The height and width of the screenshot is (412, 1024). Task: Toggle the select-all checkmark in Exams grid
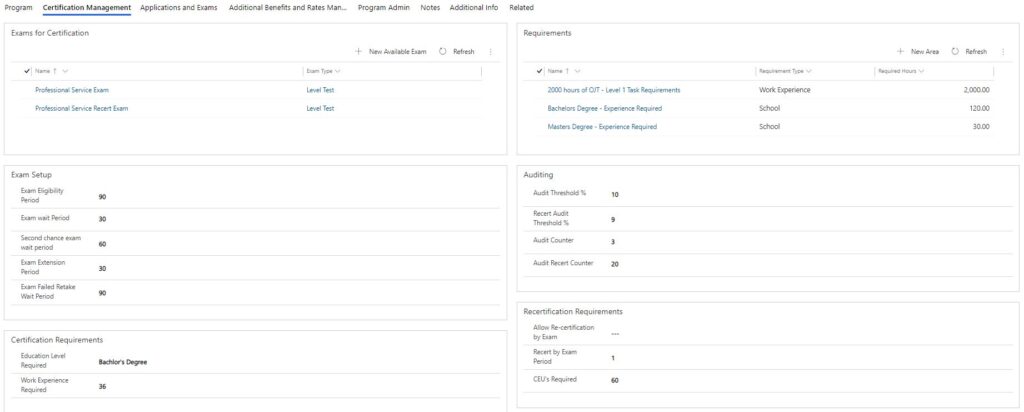27,71
